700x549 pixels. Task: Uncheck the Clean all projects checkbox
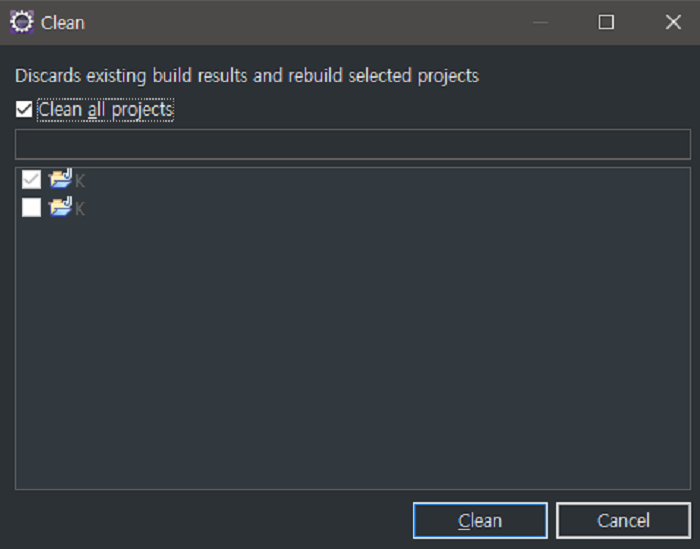[24, 110]
